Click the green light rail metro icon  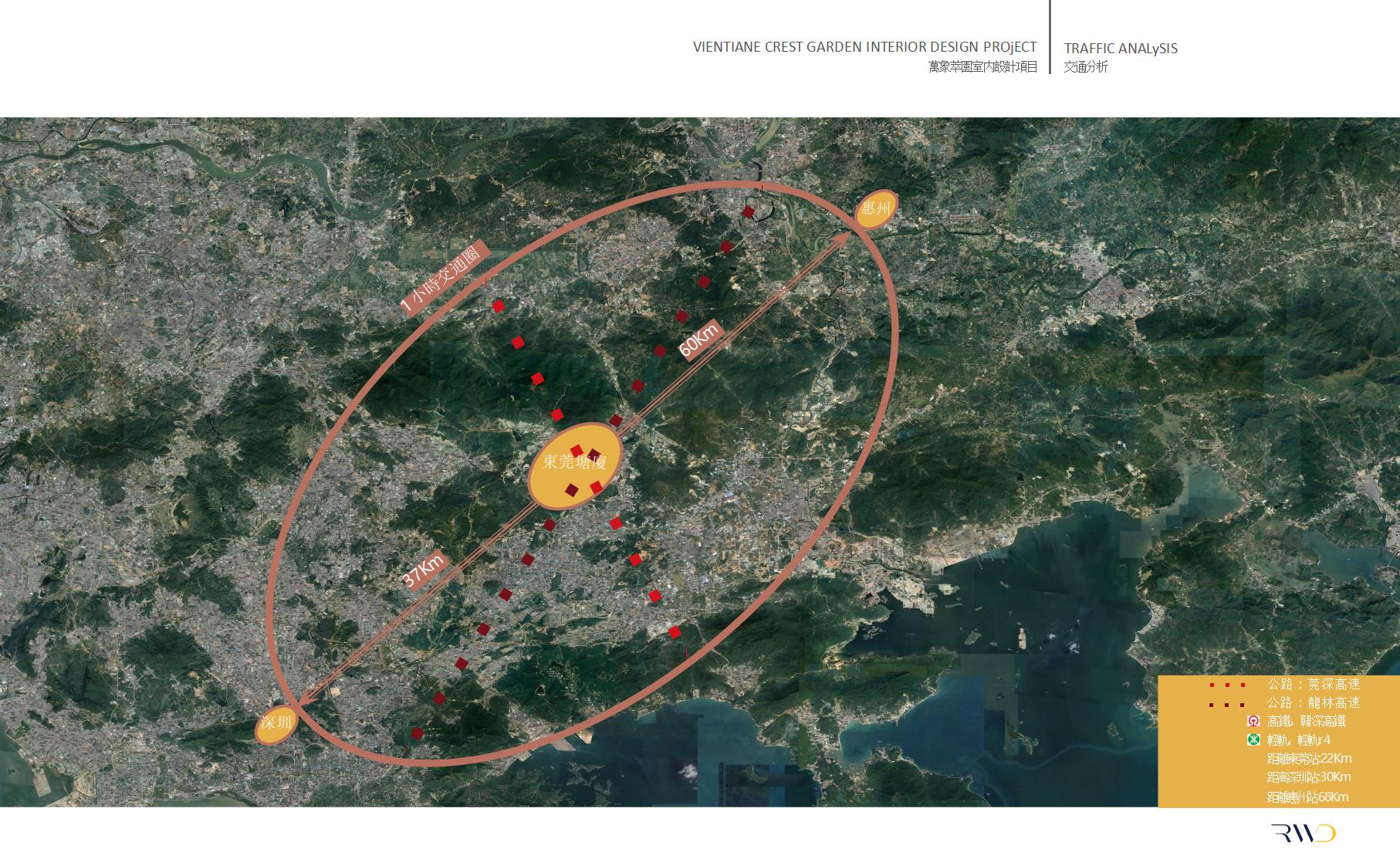pyautogui.click(x=1253, y=740)
